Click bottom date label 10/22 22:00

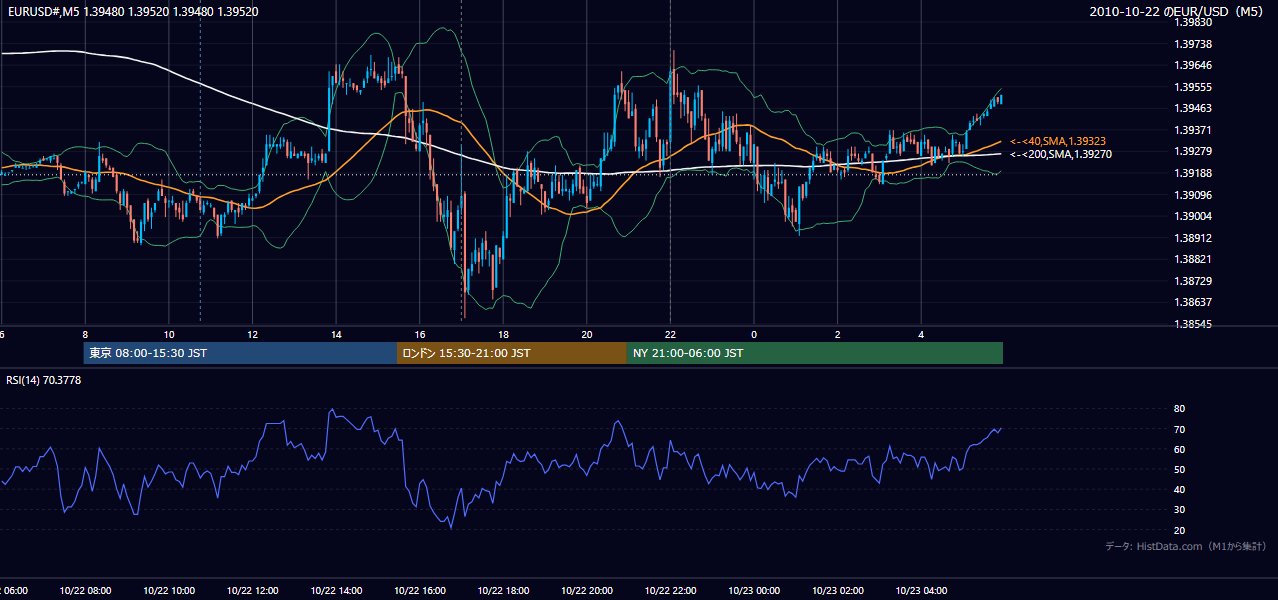click(670, 591)
